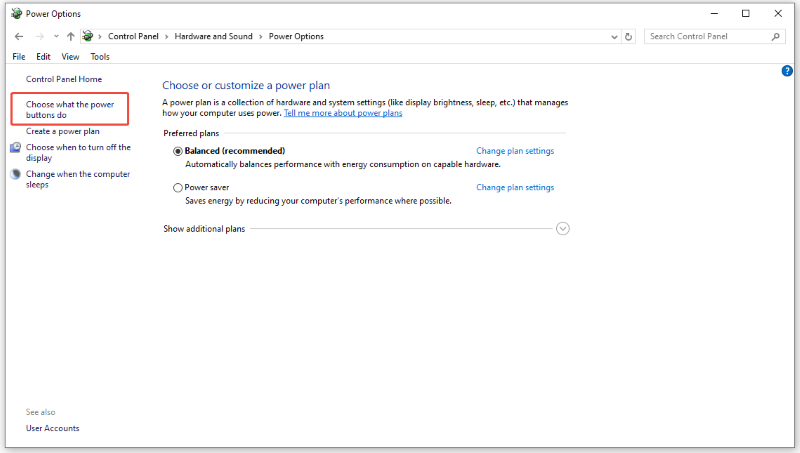Viewport: 800px width, 453px height.
Task: Click the blue Help question mark icon
Action: pyautogui.click(x=786, y=71)
